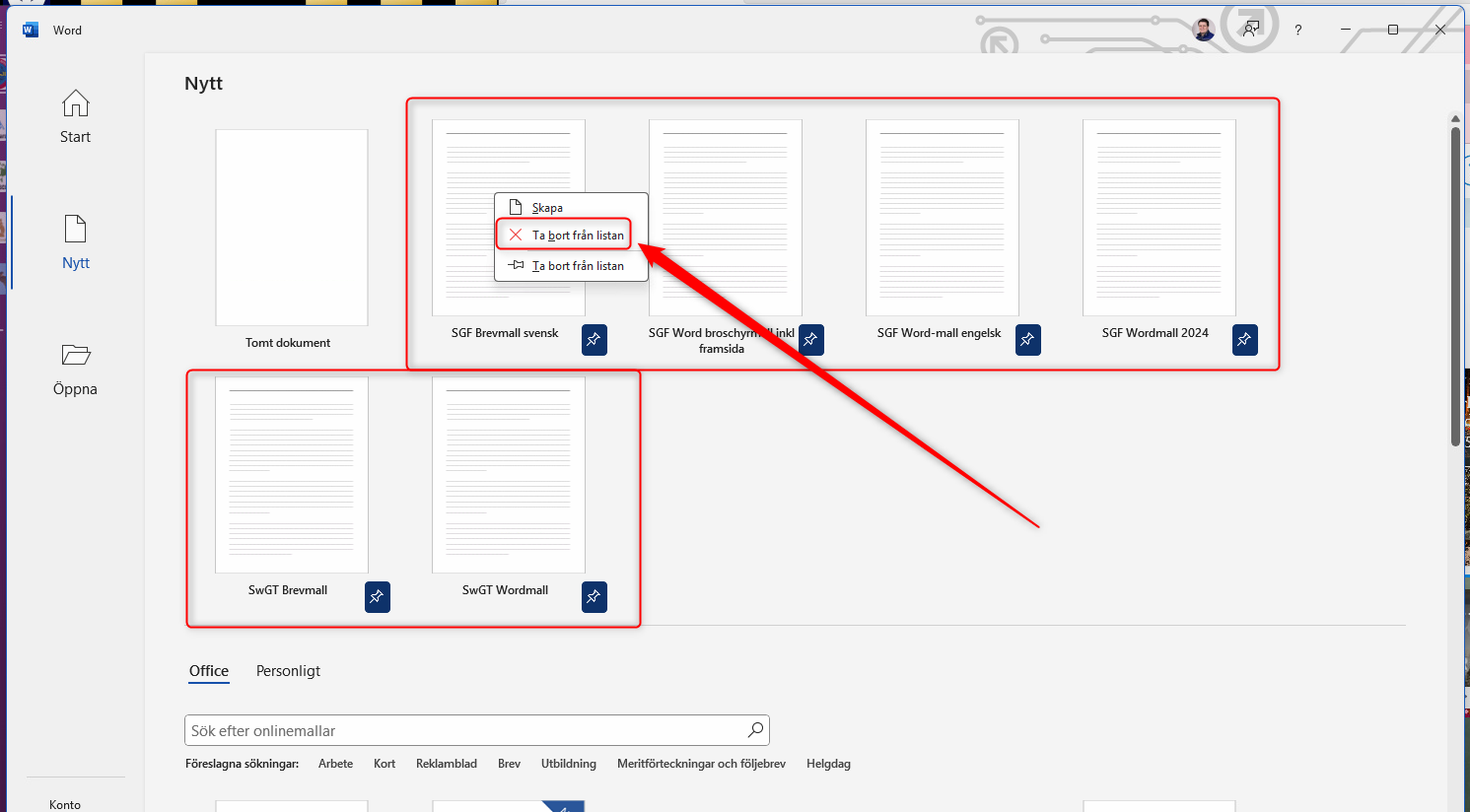Minimize the Word window
The height and width of the screenshot is (812, 1470).
[x=1346, y=30]
